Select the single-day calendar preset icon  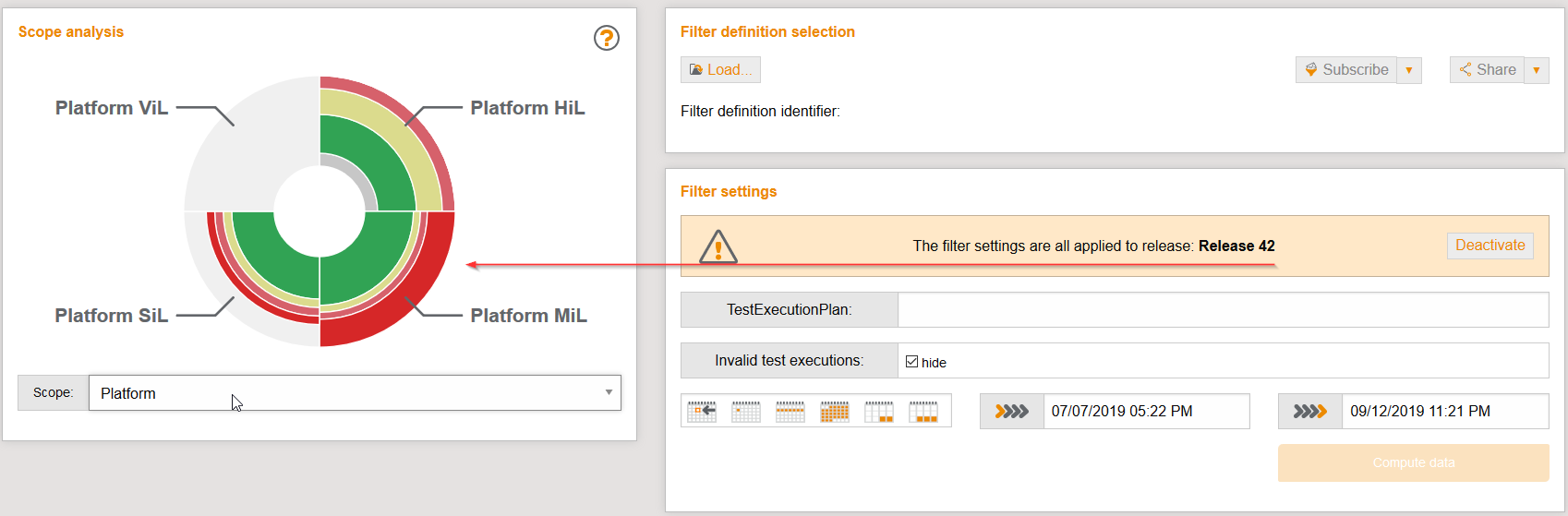click(x=746, y=412)
